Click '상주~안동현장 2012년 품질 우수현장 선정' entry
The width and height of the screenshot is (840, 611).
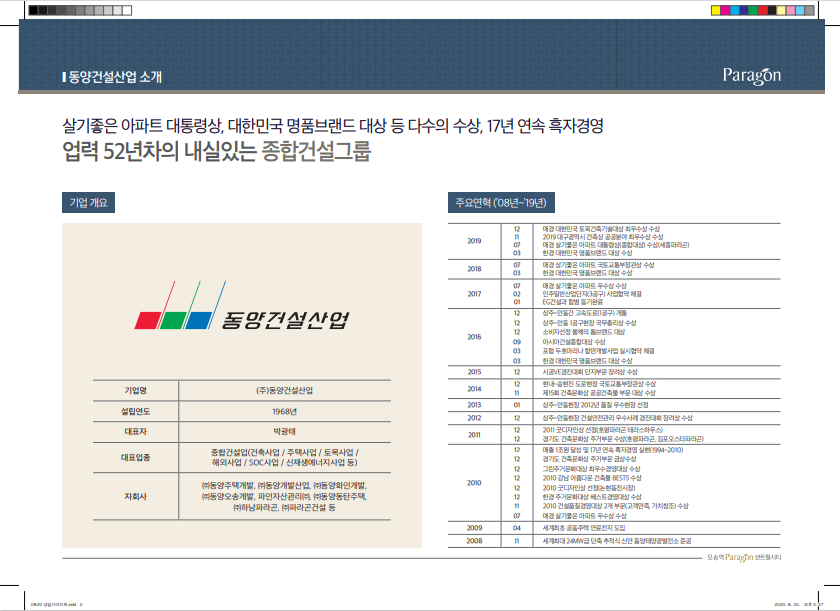[x=595, y=405]
